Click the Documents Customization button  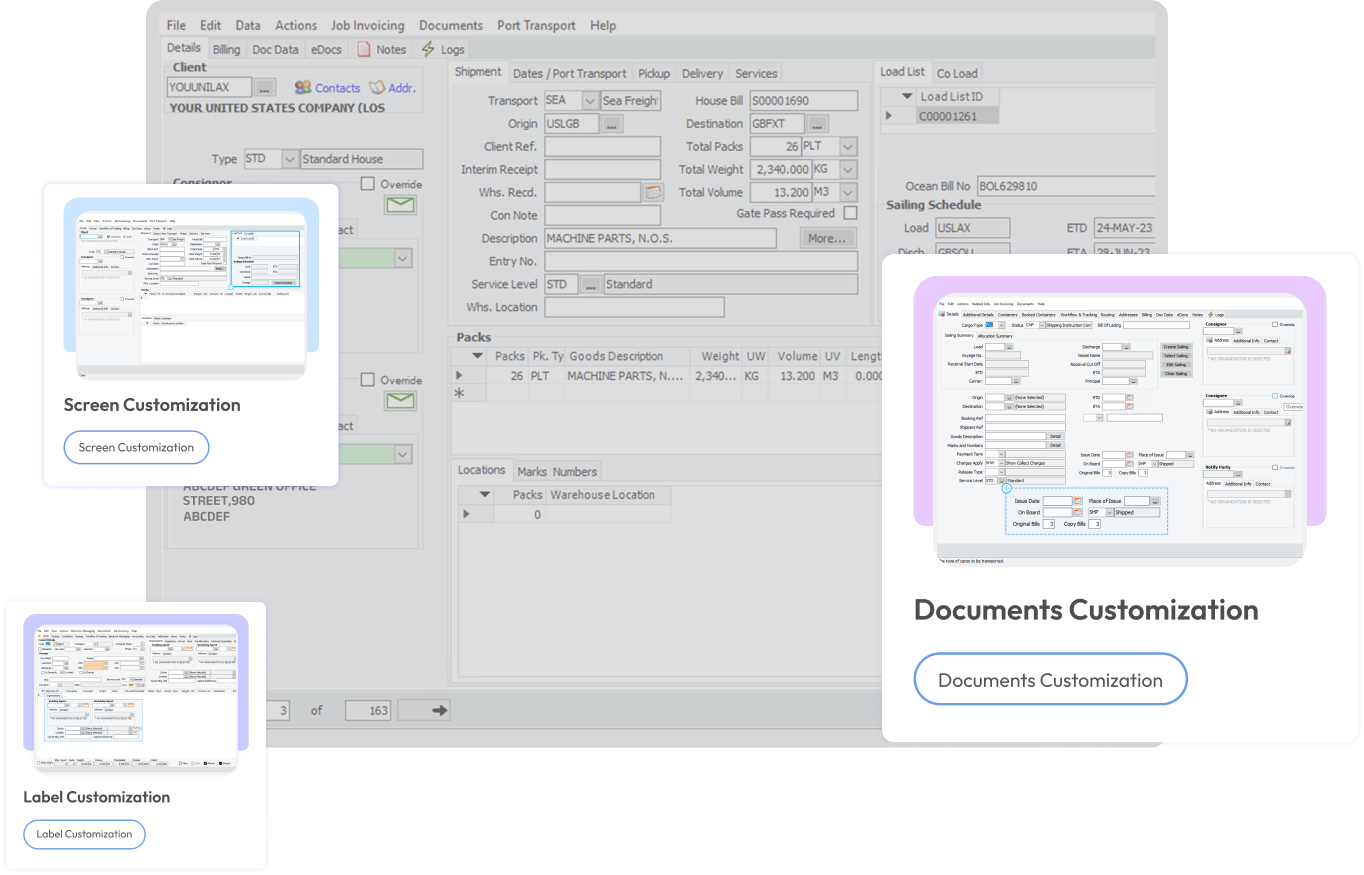[x=1050, y=680]
